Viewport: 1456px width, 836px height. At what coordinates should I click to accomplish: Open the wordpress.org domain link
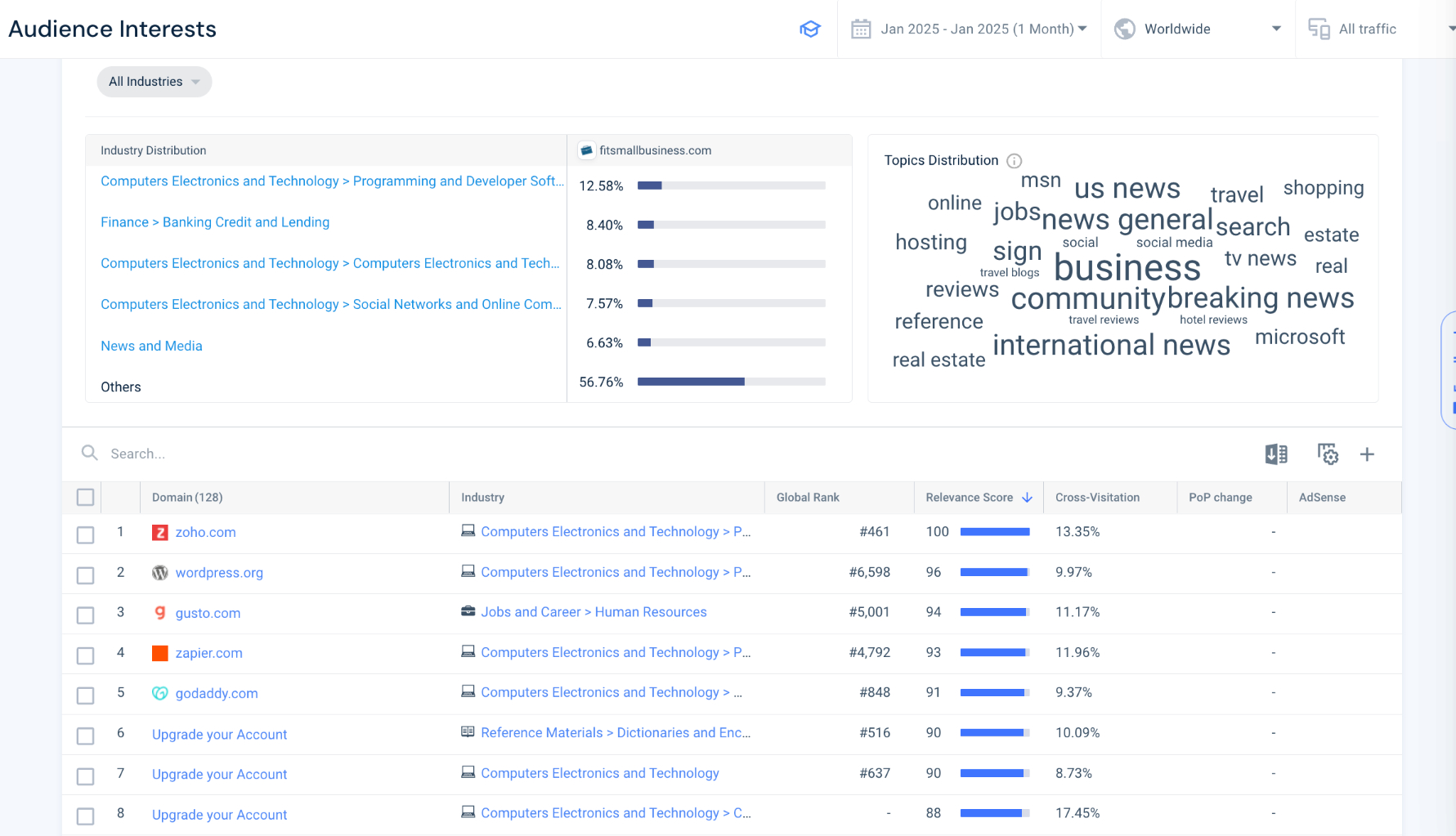click(x=219, y=573)
